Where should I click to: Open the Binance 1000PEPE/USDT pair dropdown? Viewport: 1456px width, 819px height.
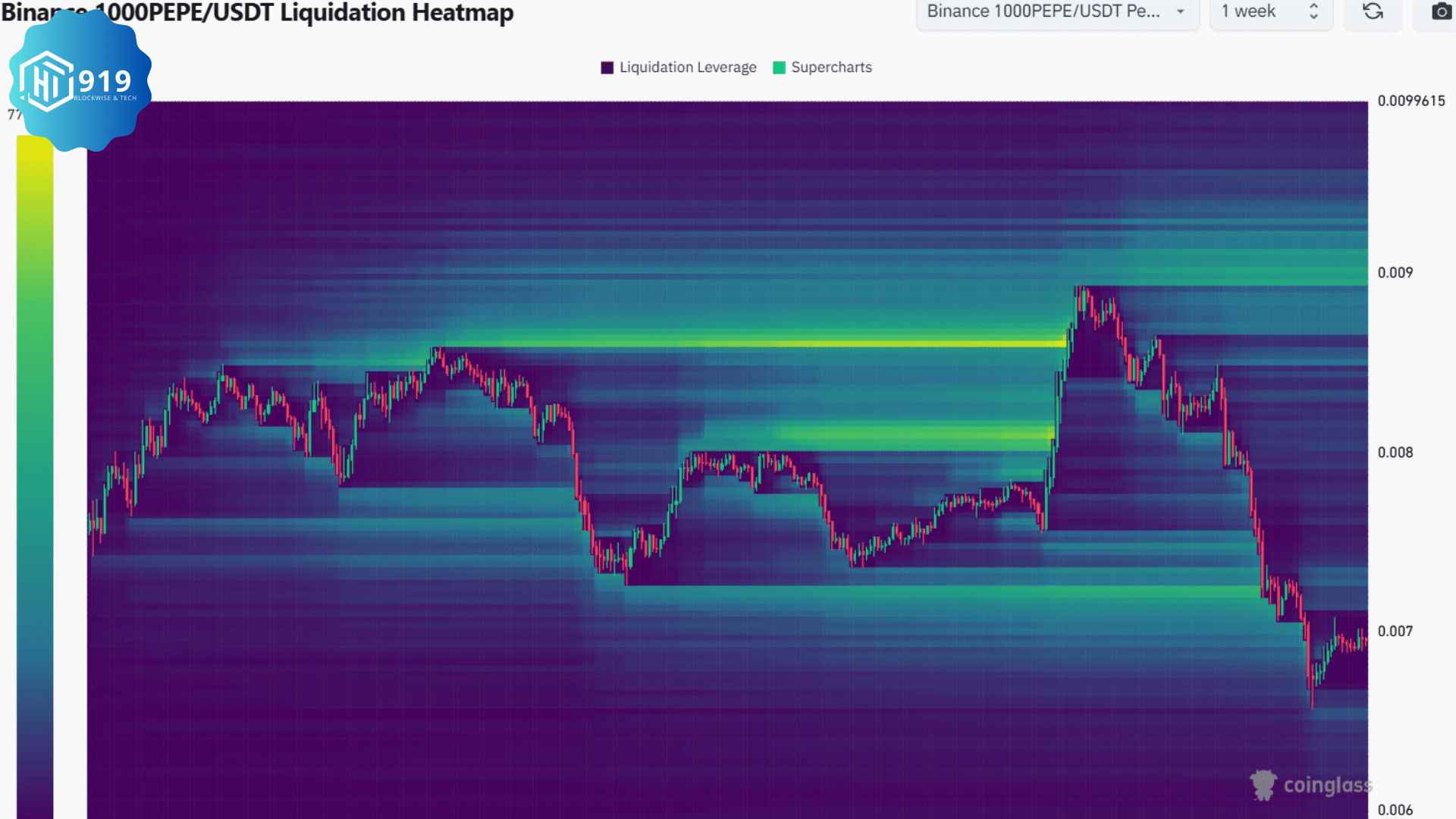click(x=1057, y=12)
